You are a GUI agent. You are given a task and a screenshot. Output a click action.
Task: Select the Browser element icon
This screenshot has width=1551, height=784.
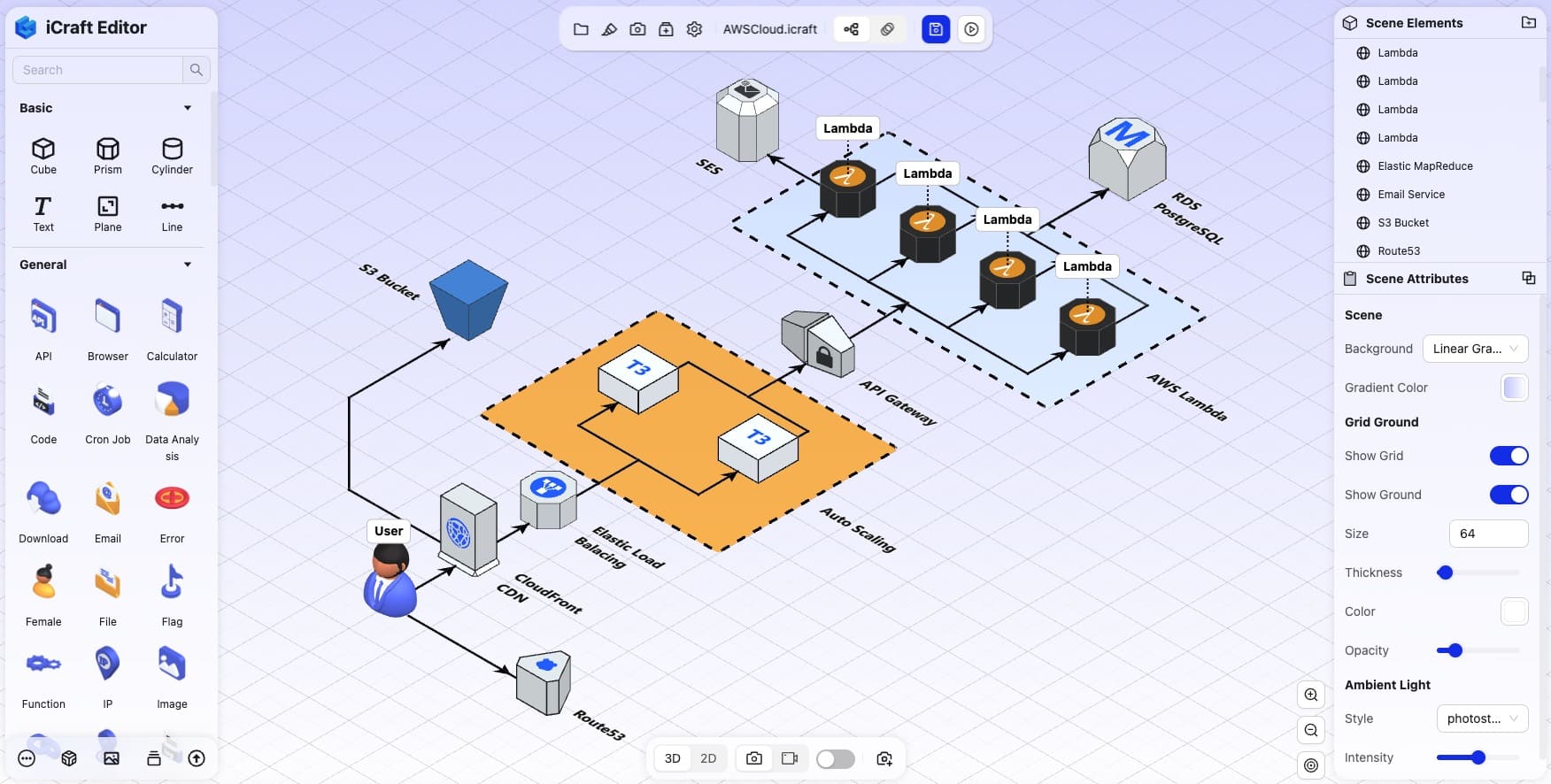coord(108,328)
